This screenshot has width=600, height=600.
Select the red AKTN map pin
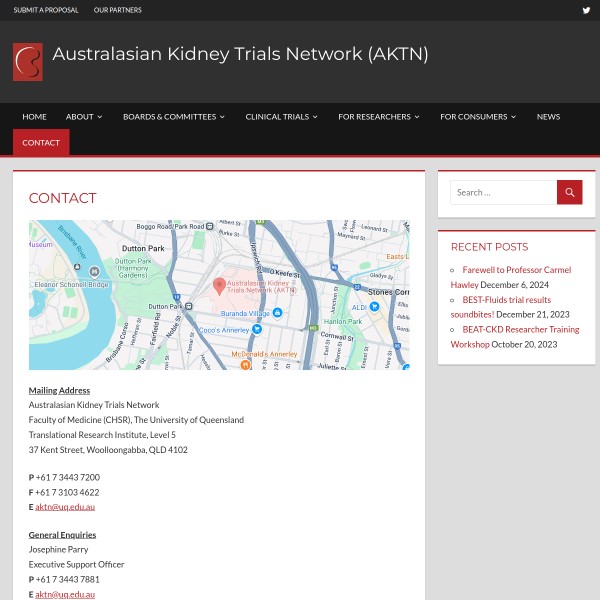(219, 286)
